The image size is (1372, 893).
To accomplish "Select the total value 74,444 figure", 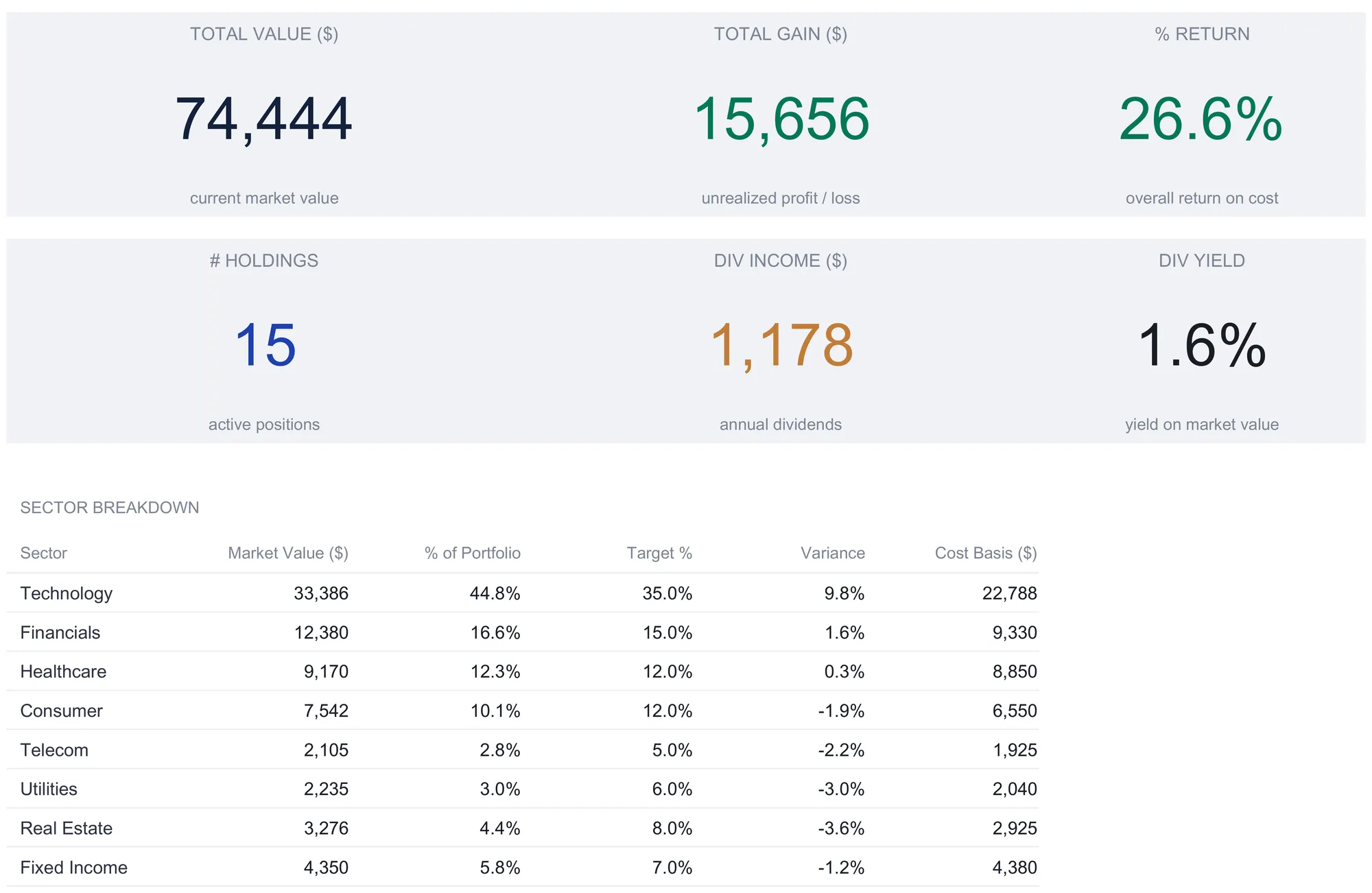I will (x=264, y=119).
